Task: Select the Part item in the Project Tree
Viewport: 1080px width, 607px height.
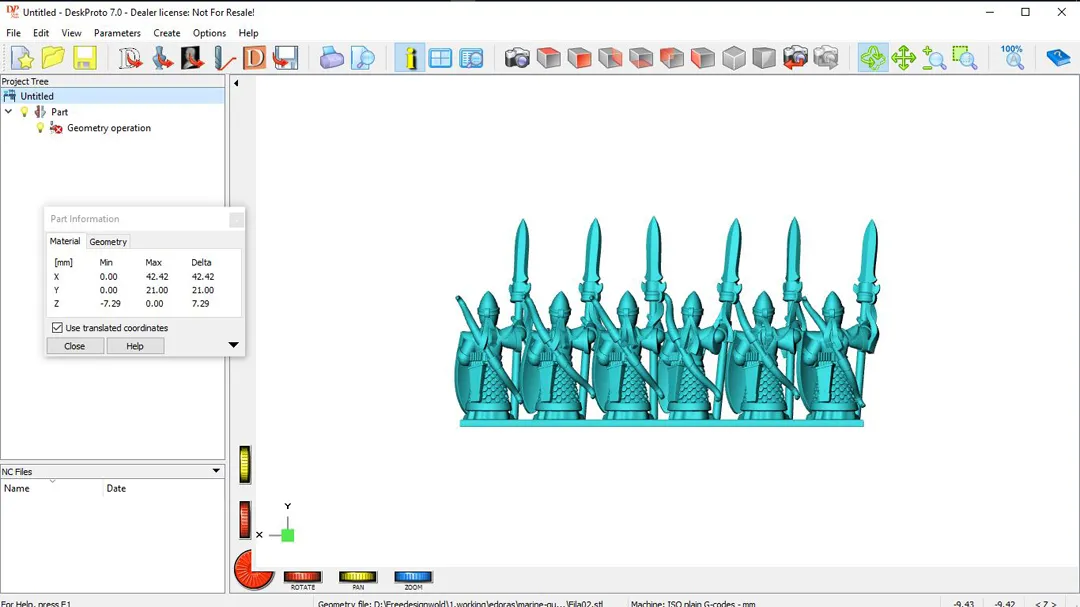Action: pos(59,112)
